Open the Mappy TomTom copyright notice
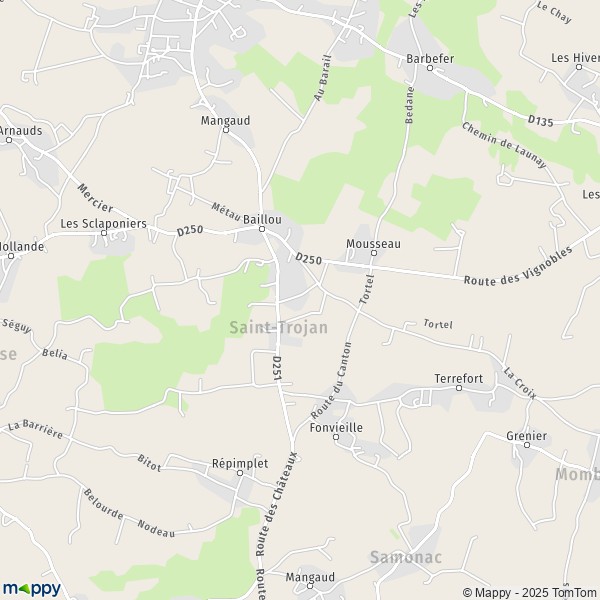600x600 pixels. [531, 593]
